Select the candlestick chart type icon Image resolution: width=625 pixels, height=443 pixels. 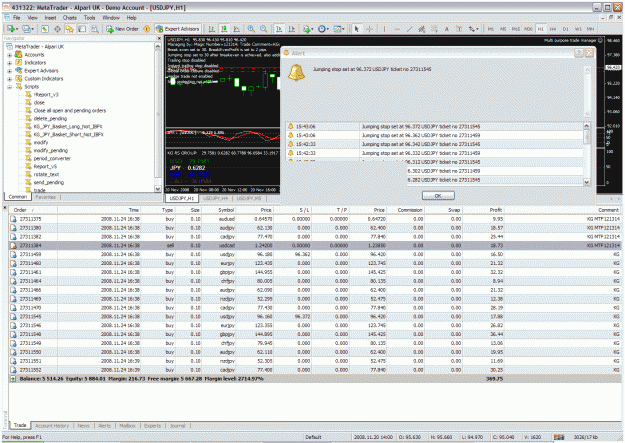(x=224, y=29)
